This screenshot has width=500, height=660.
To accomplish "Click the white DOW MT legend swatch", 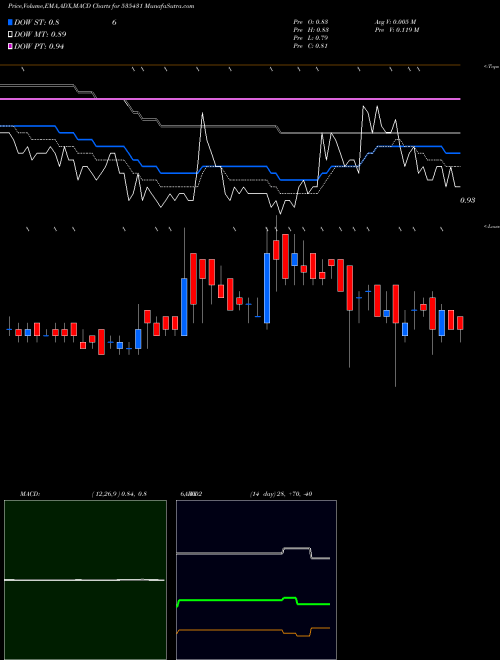I will 11,35.
